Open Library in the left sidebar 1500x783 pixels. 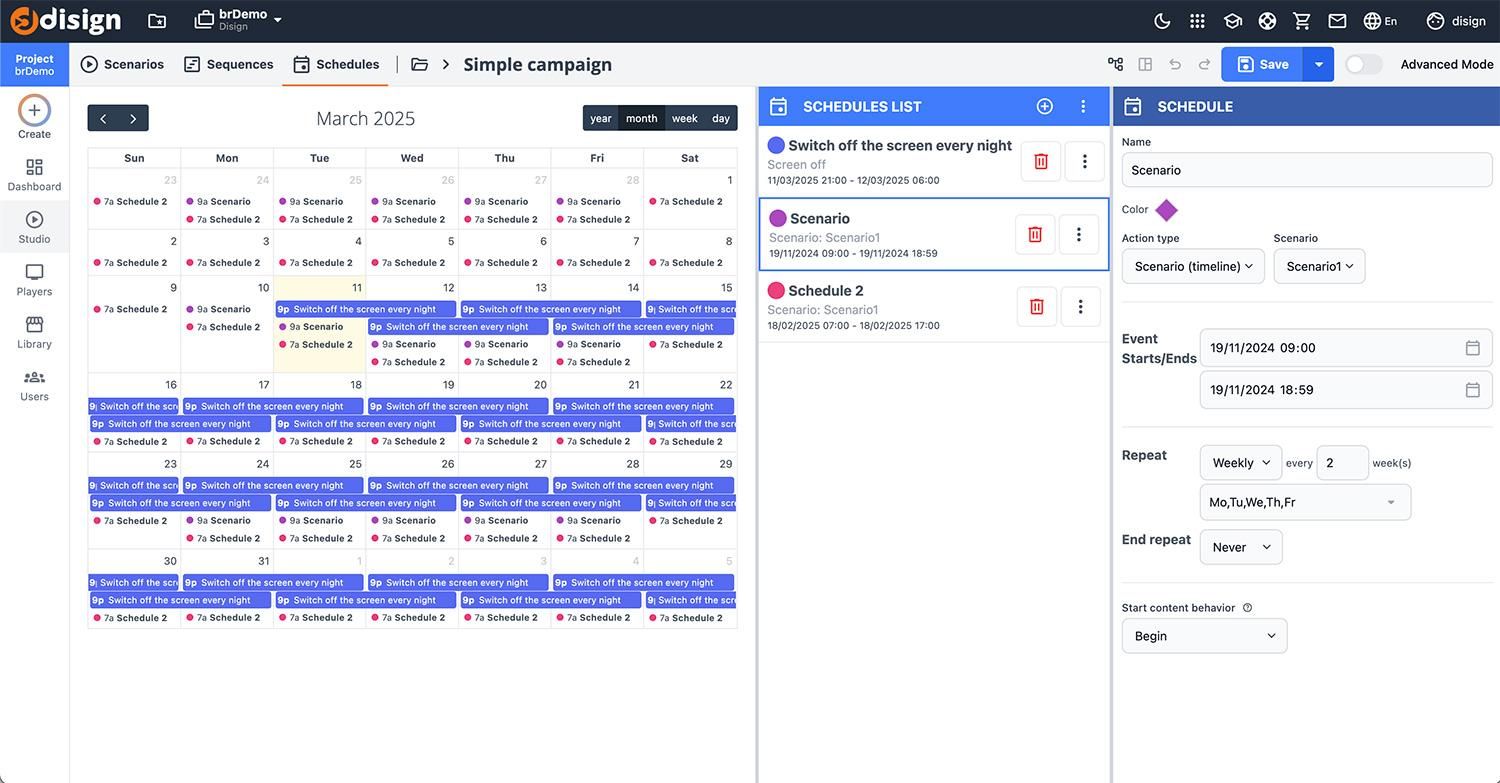[x=34, y=332]
